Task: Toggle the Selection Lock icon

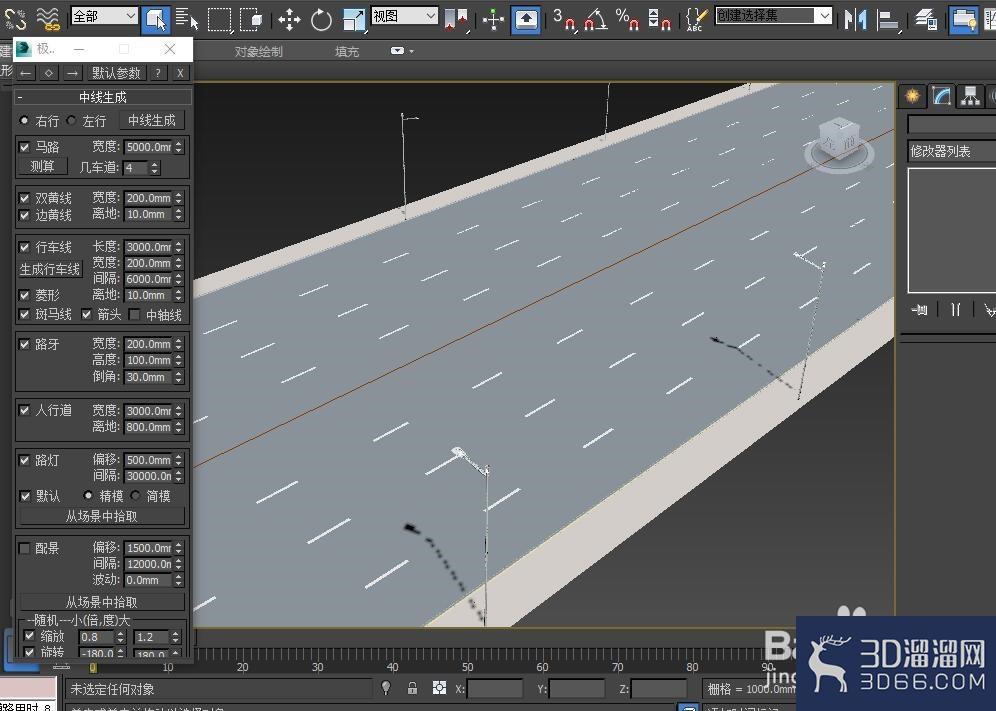Action: (x=412, y=688)
